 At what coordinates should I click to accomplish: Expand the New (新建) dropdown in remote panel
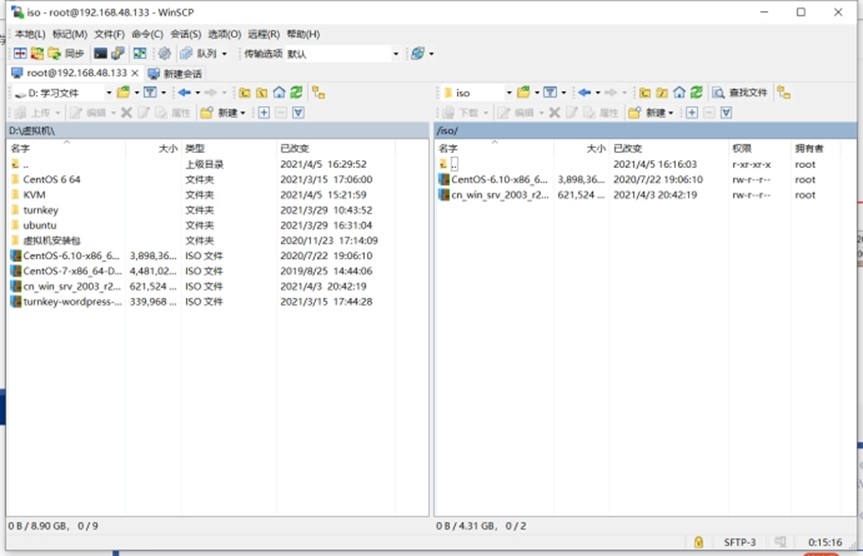(671, 113)
